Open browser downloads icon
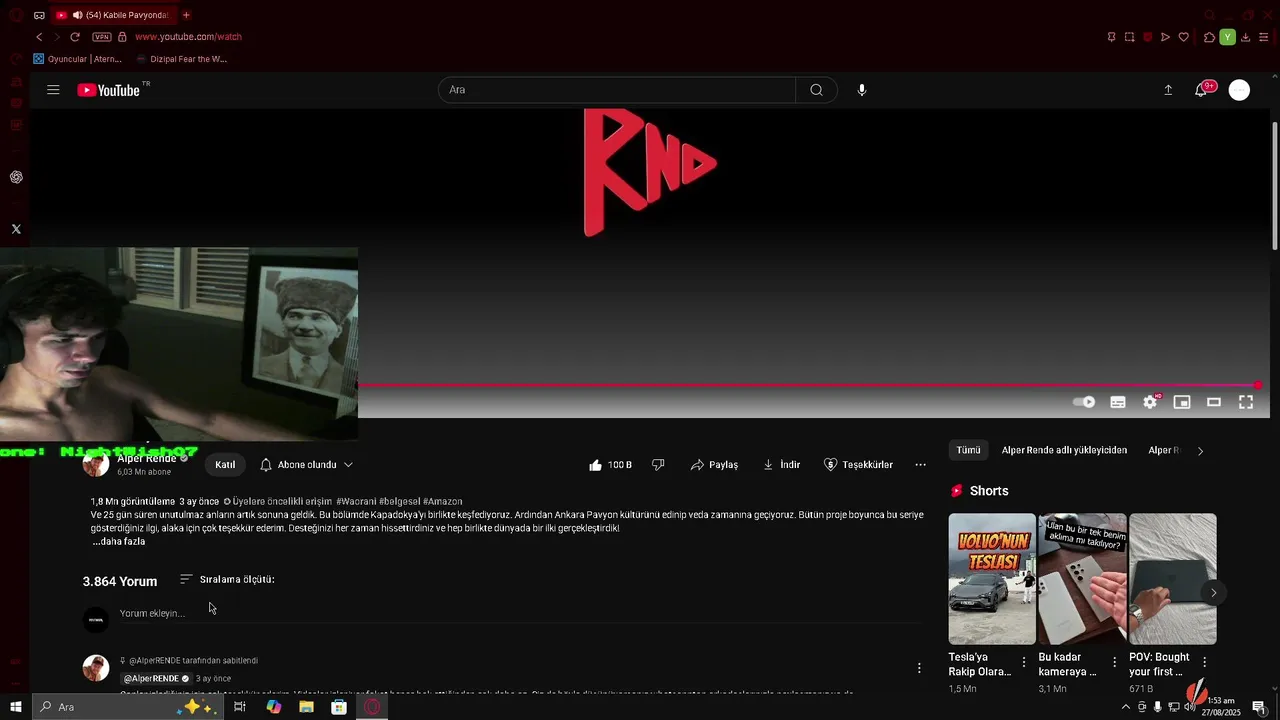Viewport: 1280px width, 720px height. tap(1246, 37)
